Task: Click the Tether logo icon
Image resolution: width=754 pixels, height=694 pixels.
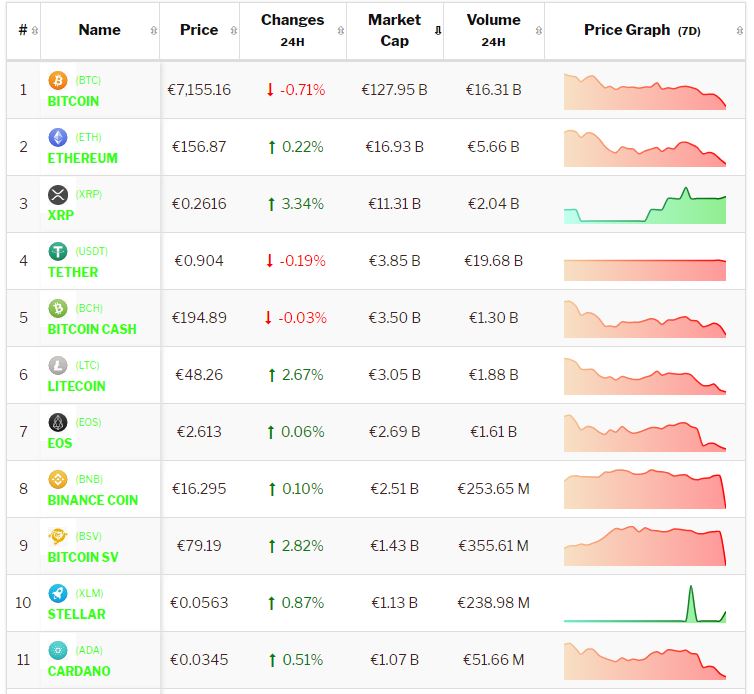Action: point(58,251)
